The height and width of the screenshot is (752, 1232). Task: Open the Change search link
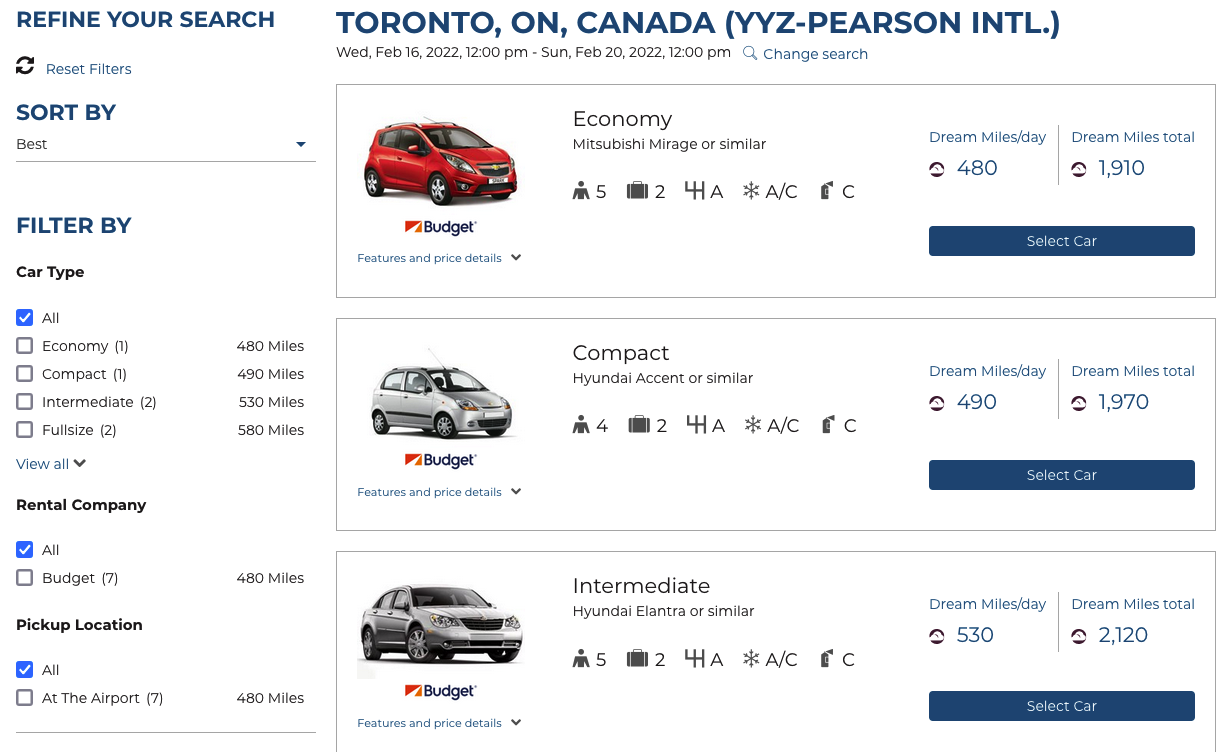pos(815,54)
